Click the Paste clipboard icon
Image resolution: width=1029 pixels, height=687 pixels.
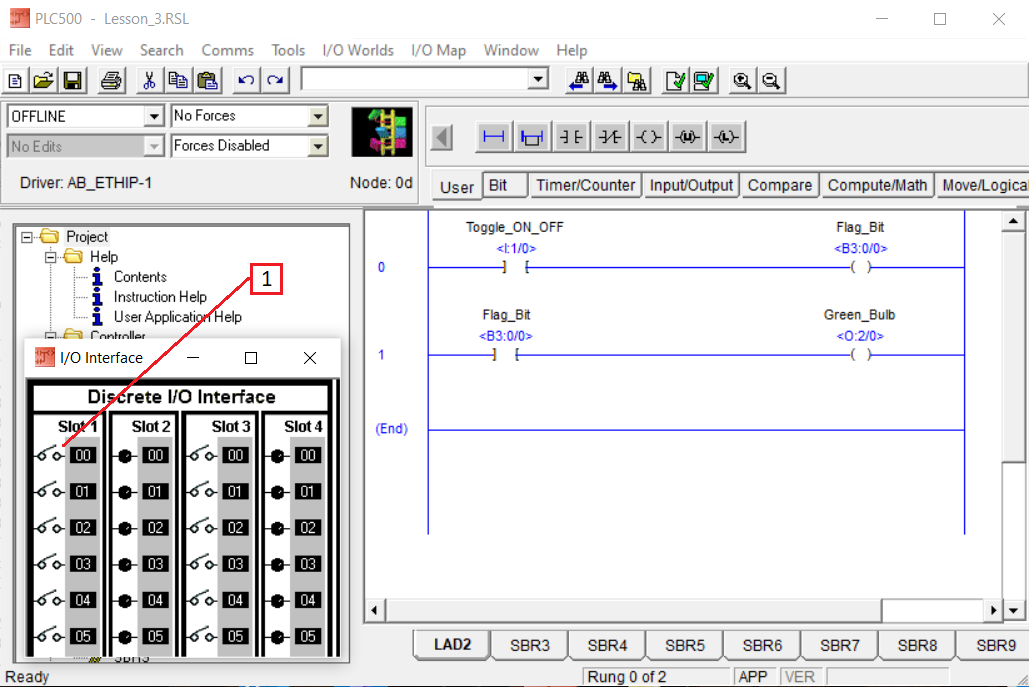pos(208,81)
